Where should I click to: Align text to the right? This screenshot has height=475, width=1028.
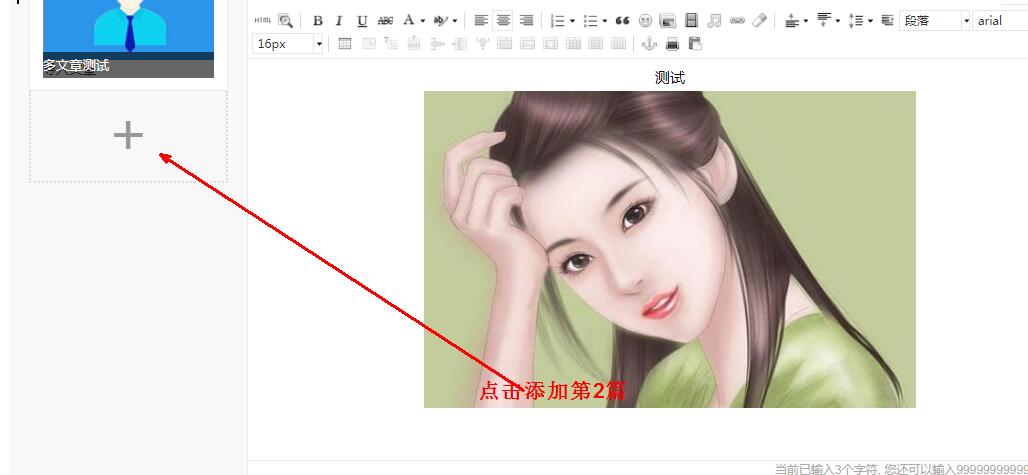click(x=526, y=20)
